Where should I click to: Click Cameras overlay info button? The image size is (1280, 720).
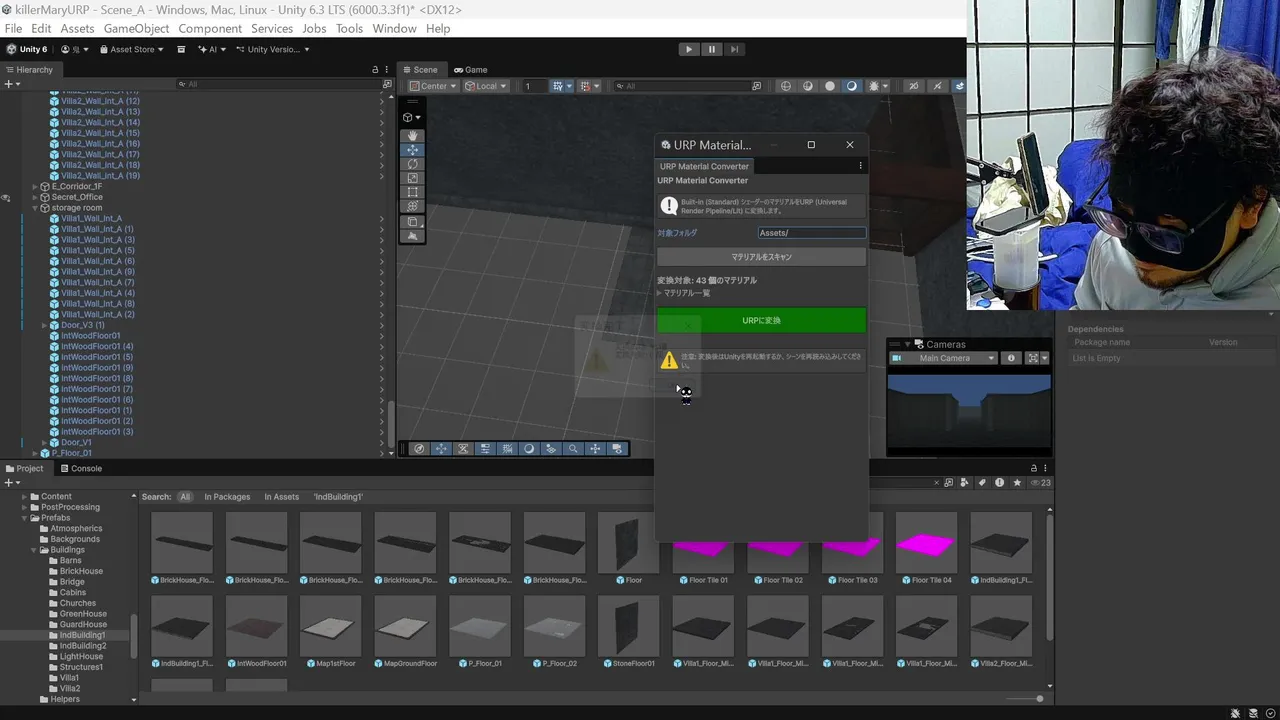click(x=1011, y=358)
